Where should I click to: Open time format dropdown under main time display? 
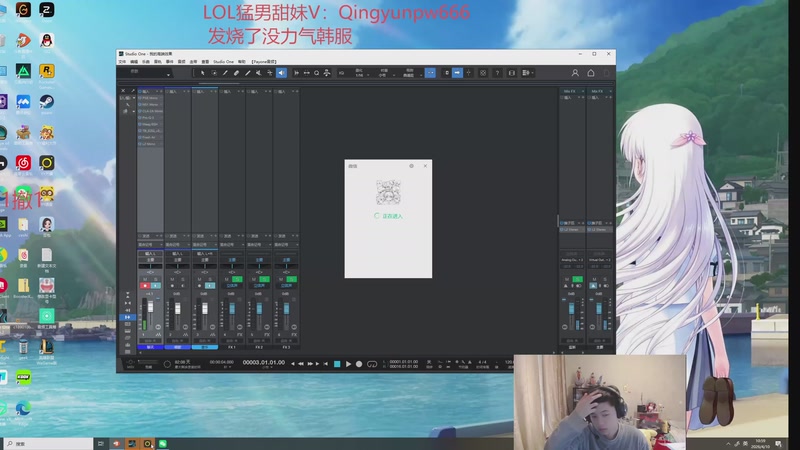(265, 367)
